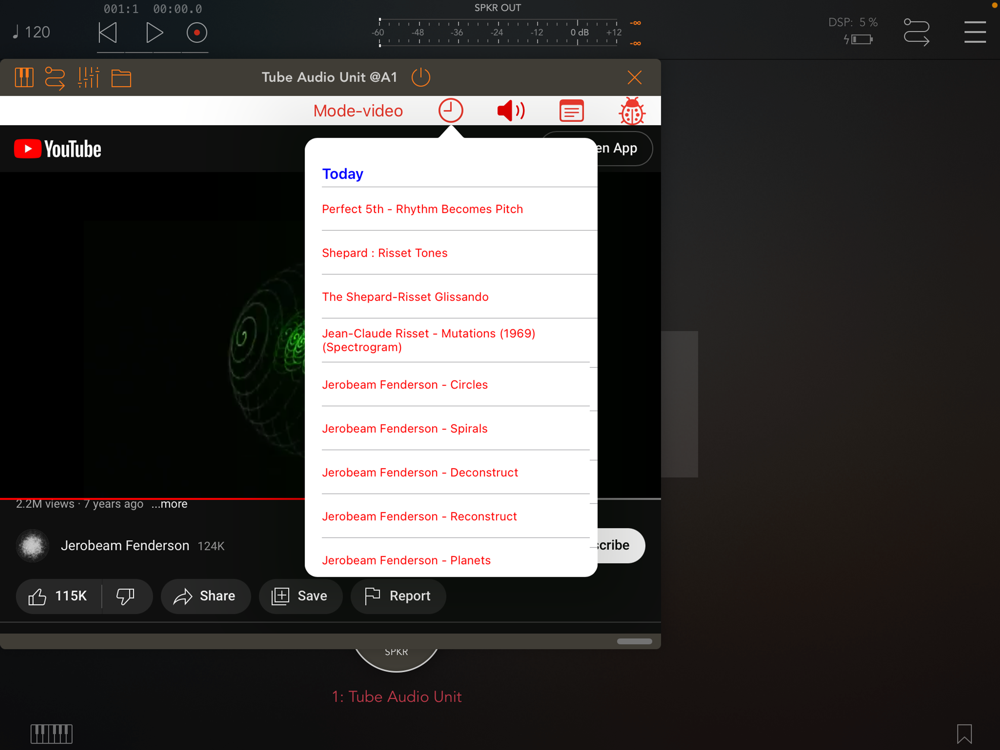
Task: Click the rewind to start transport button
Action: (x=108, y=33)
